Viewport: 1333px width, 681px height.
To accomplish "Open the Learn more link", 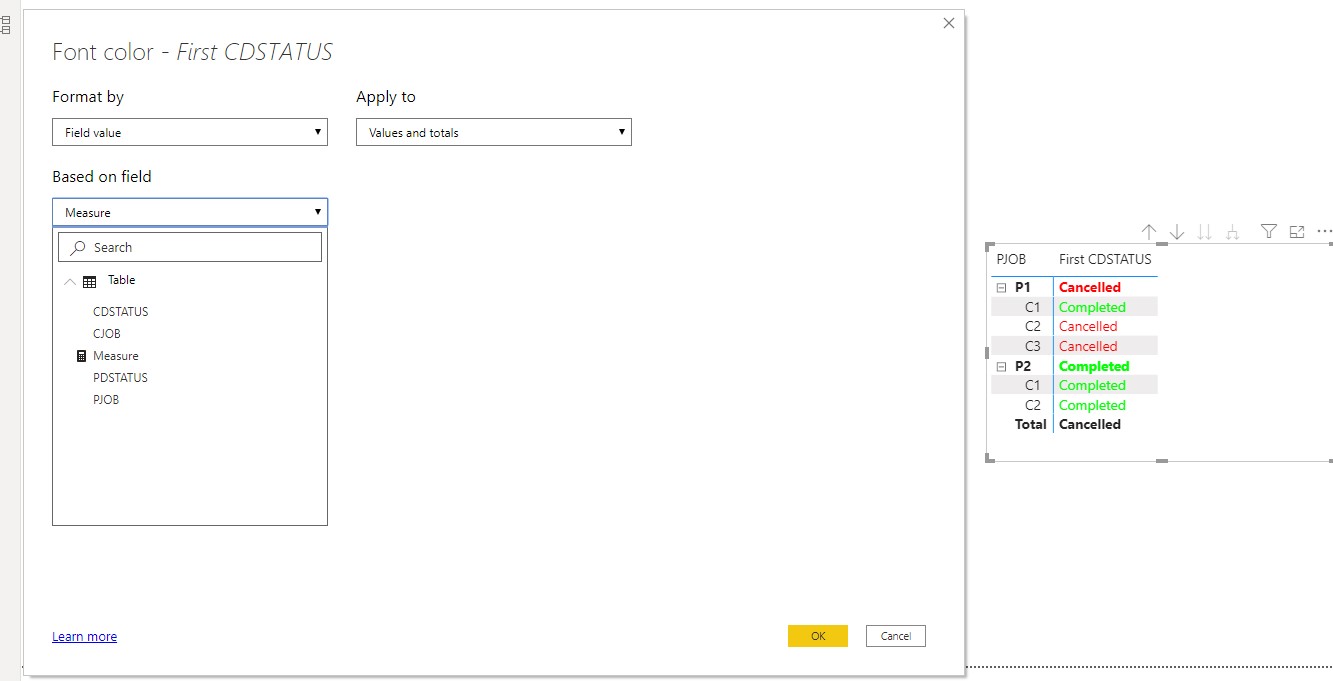I will [x=84, y=636].
